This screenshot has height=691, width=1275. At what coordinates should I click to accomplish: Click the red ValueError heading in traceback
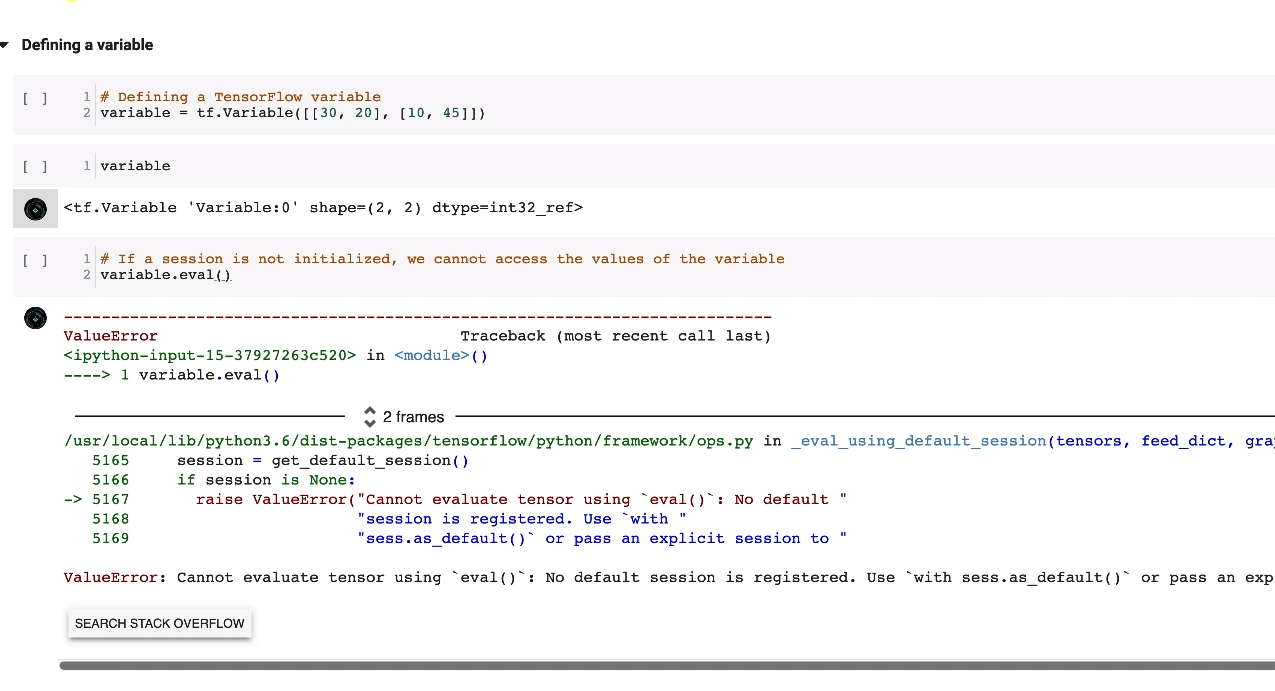[110, 336]
